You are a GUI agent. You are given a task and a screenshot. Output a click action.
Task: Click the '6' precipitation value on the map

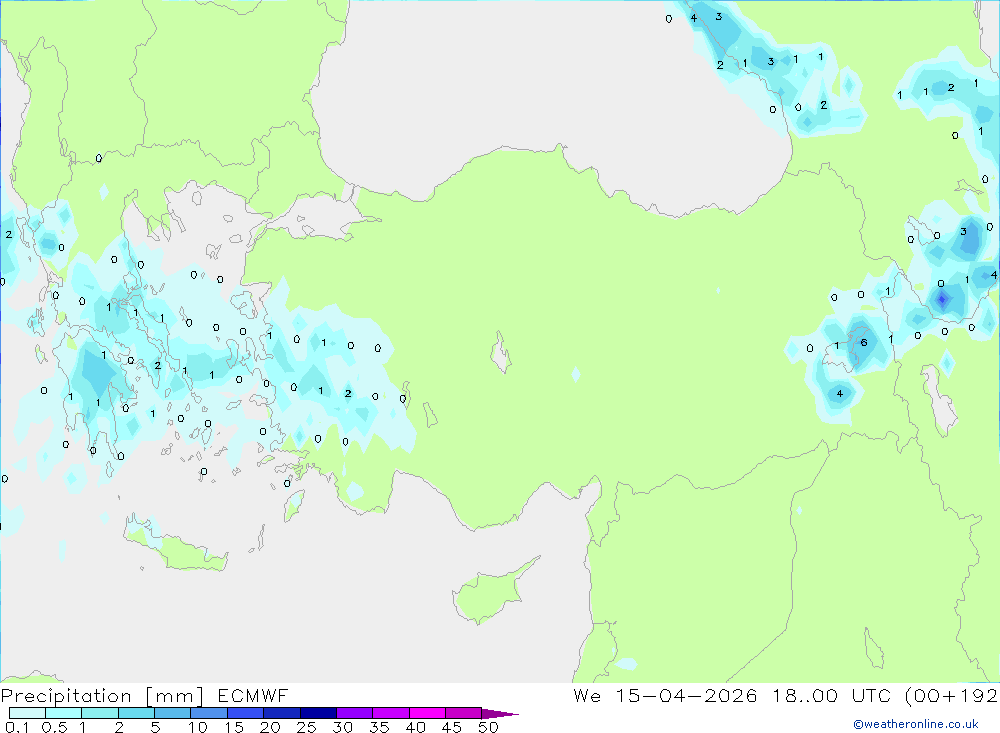(x=864, y=343)
